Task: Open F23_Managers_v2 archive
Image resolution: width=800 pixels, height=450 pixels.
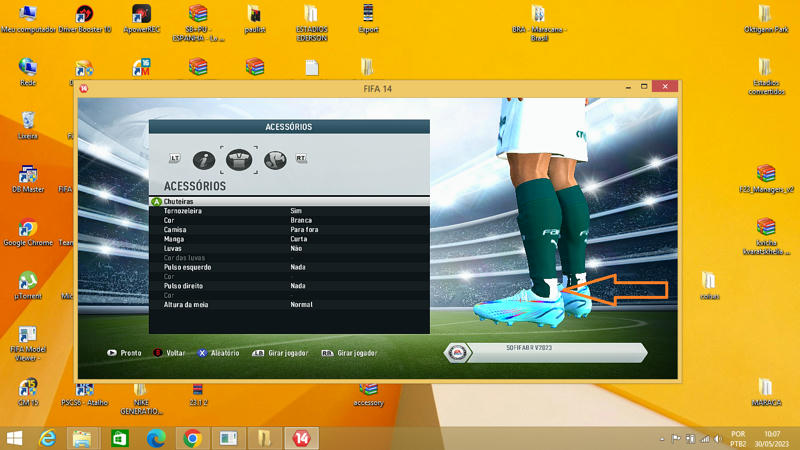Action: click(766, 179)
